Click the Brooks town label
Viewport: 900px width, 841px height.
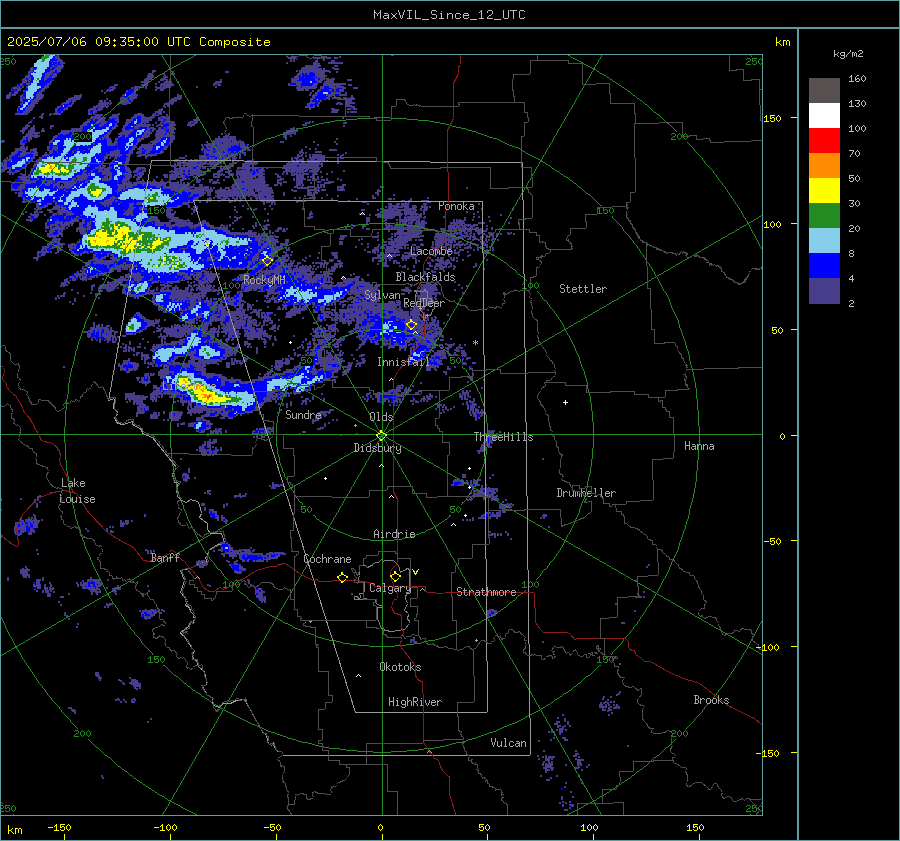tap(711, 700)
